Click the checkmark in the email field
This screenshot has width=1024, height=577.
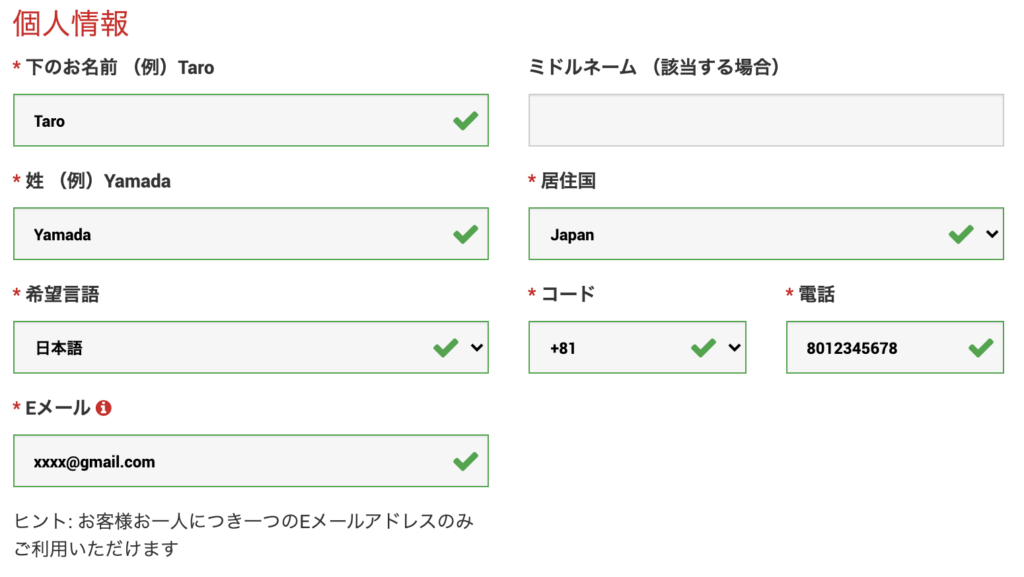(x=464, y=460)
